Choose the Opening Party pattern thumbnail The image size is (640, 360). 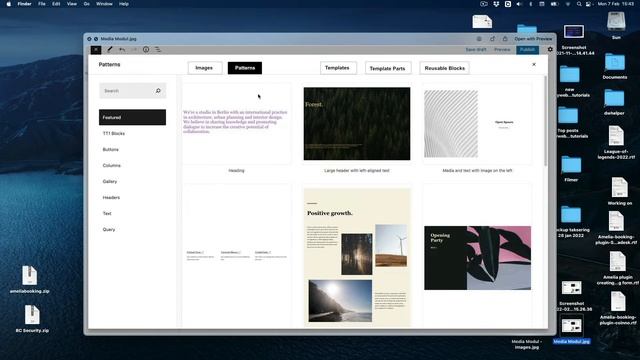tap(477, 258)
